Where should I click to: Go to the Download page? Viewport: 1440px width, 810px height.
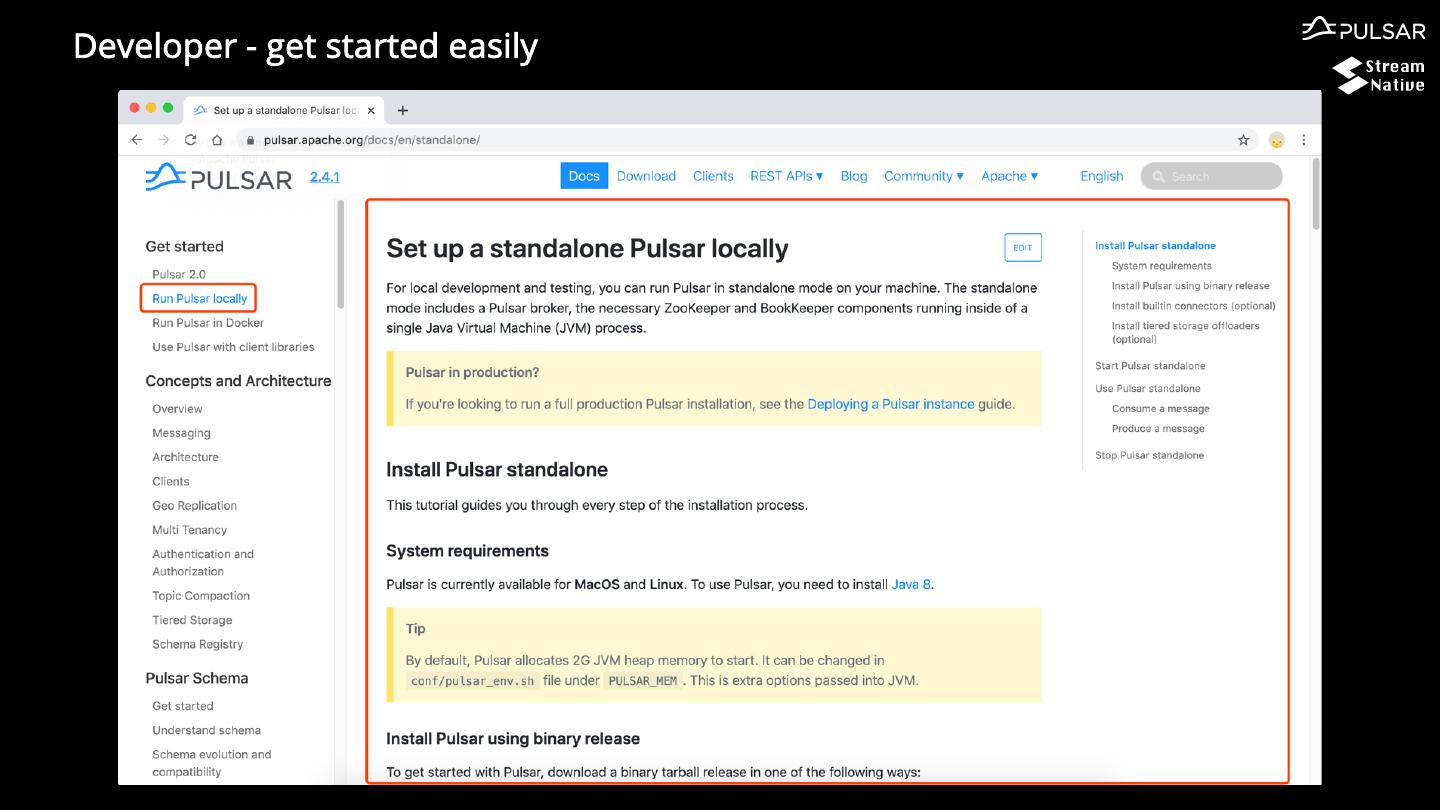coord(646,176)
